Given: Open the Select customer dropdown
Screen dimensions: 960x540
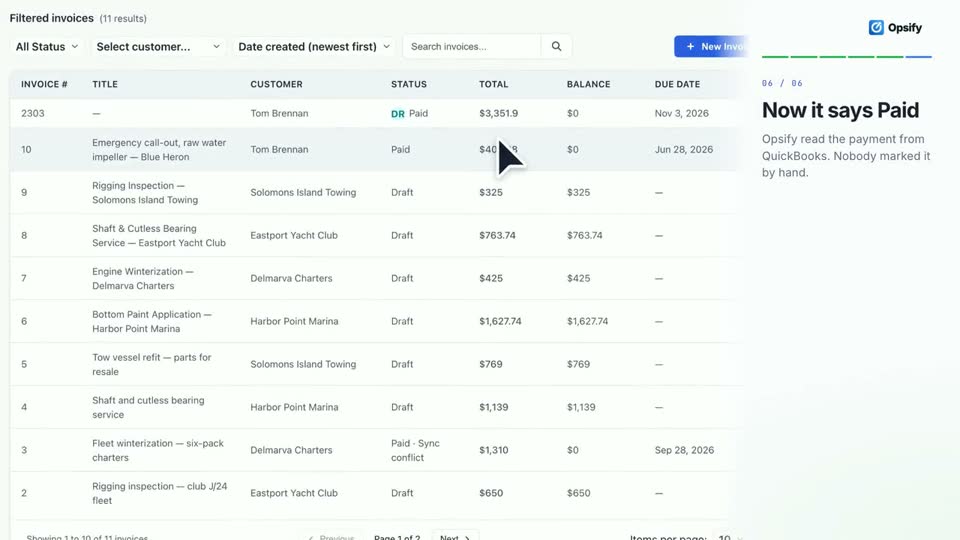Looking at the screenshot, I should pos(158,47).
